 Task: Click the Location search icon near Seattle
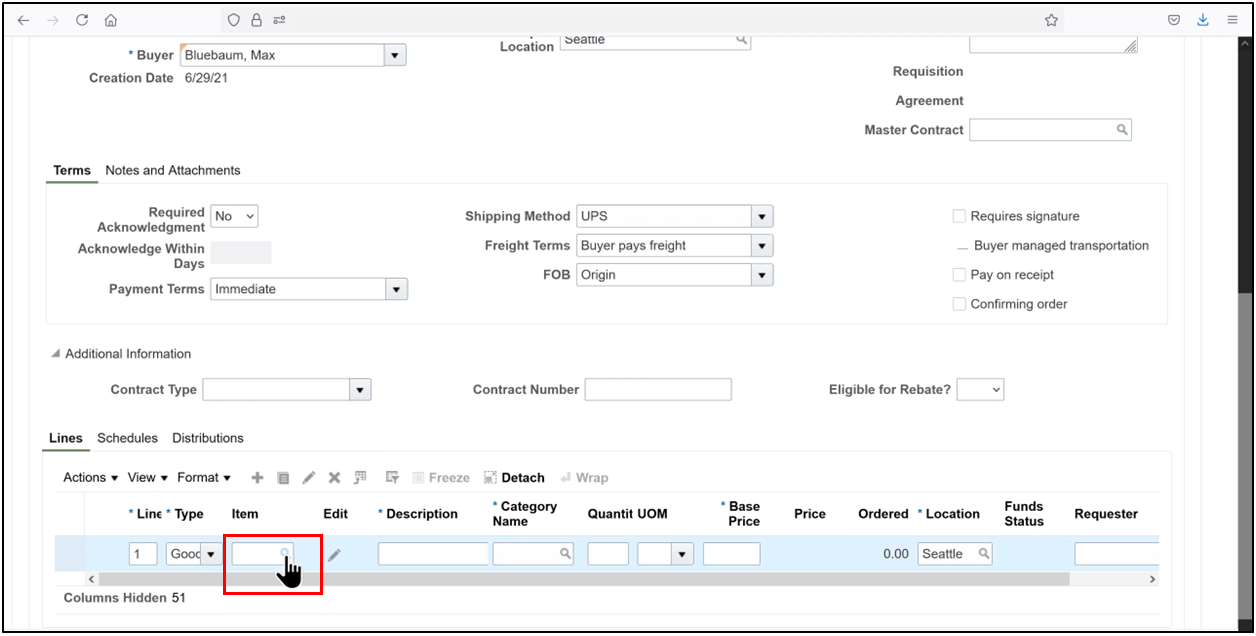(741, 39)
